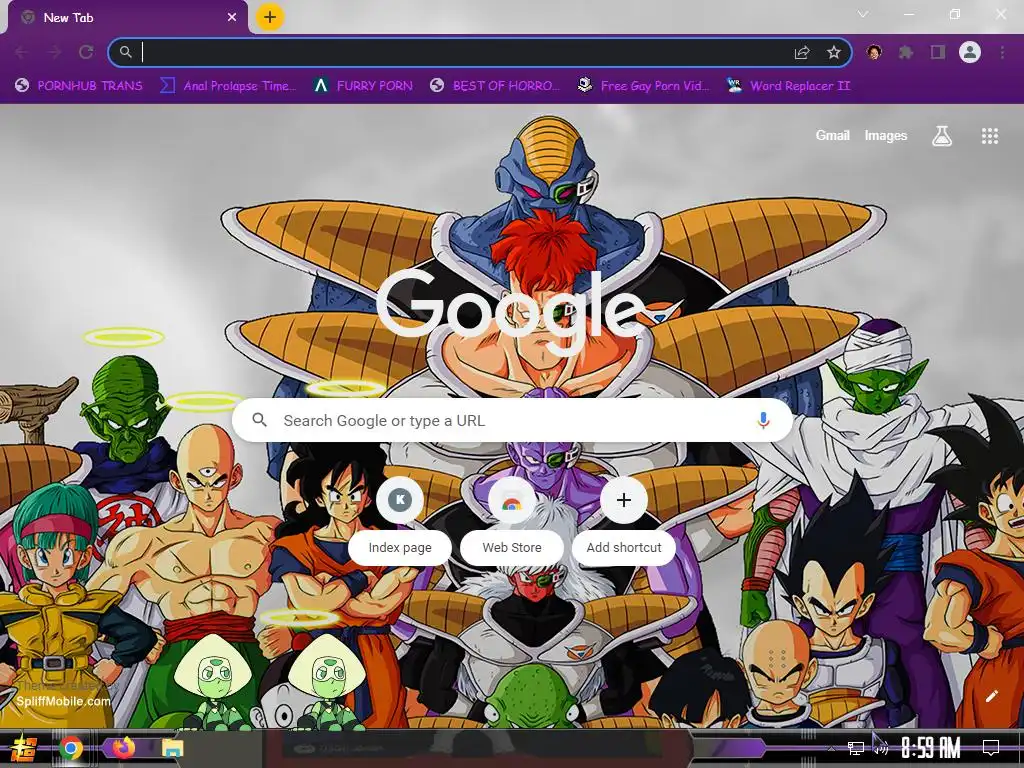Click the share page icon in address bar
Viewport: 1024px width, 768px height.
[x=802, y=52]
